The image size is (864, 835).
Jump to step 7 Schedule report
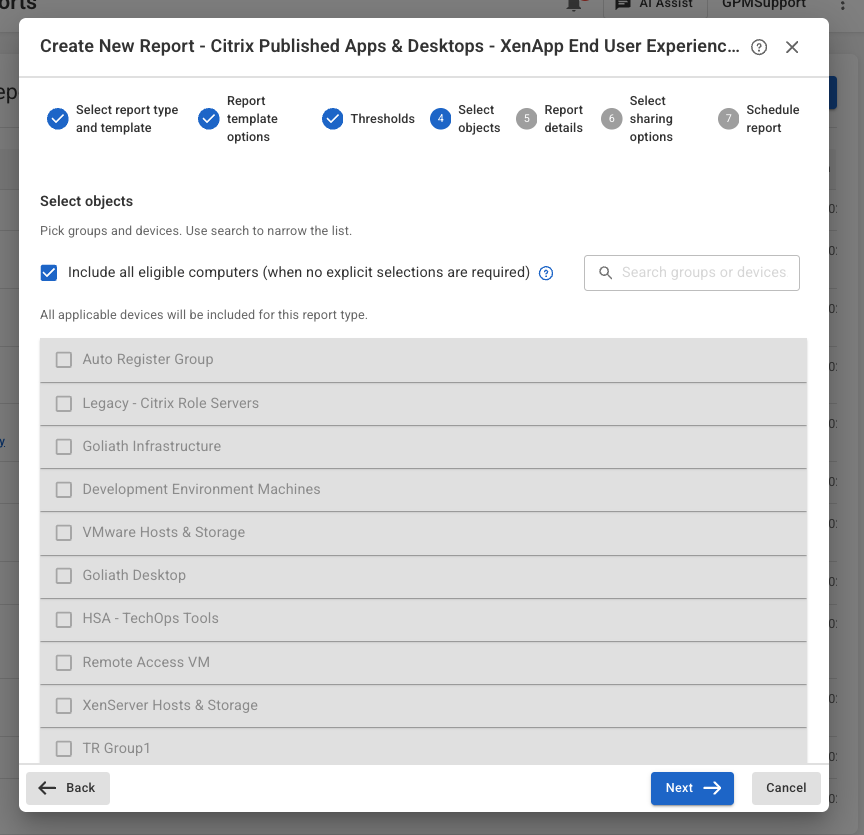tap(759, 118)
